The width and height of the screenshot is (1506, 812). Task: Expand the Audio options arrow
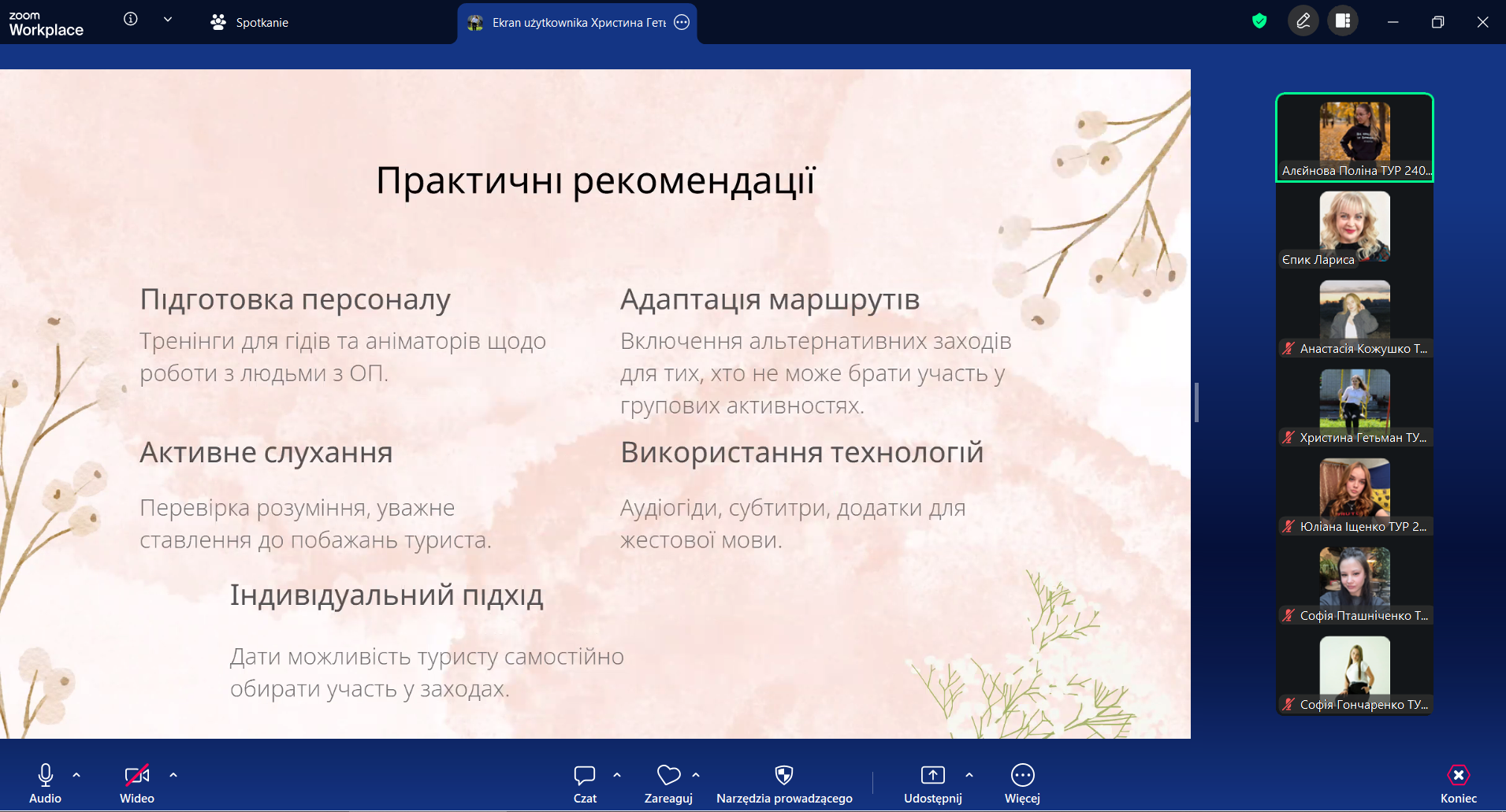pos(76,775)
